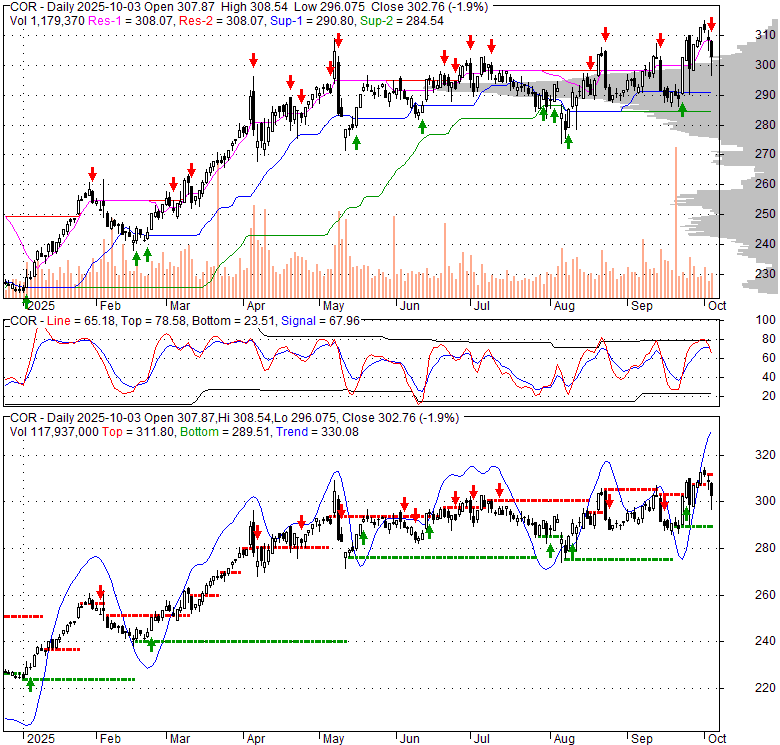Click the green buy arrow below January 2025, top chart

click(26, 301)
